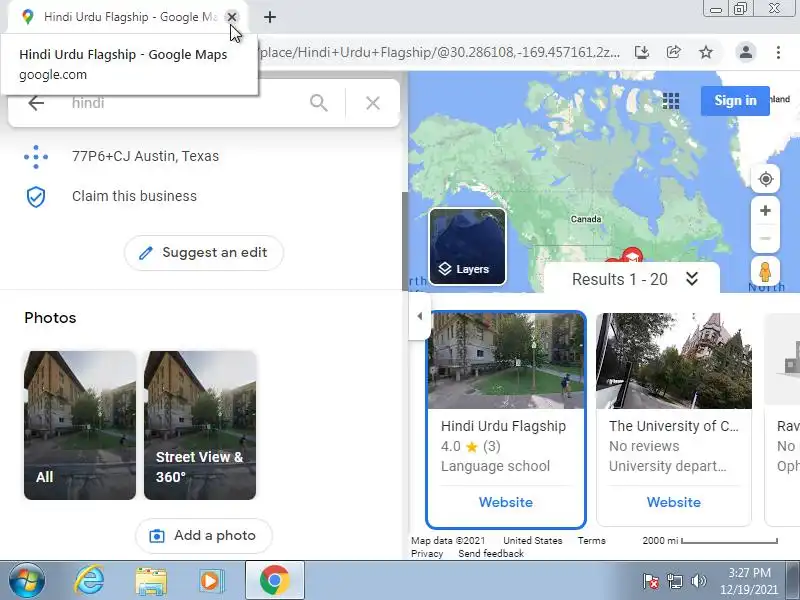Click the Street View pegman icon

coord(765,271)
